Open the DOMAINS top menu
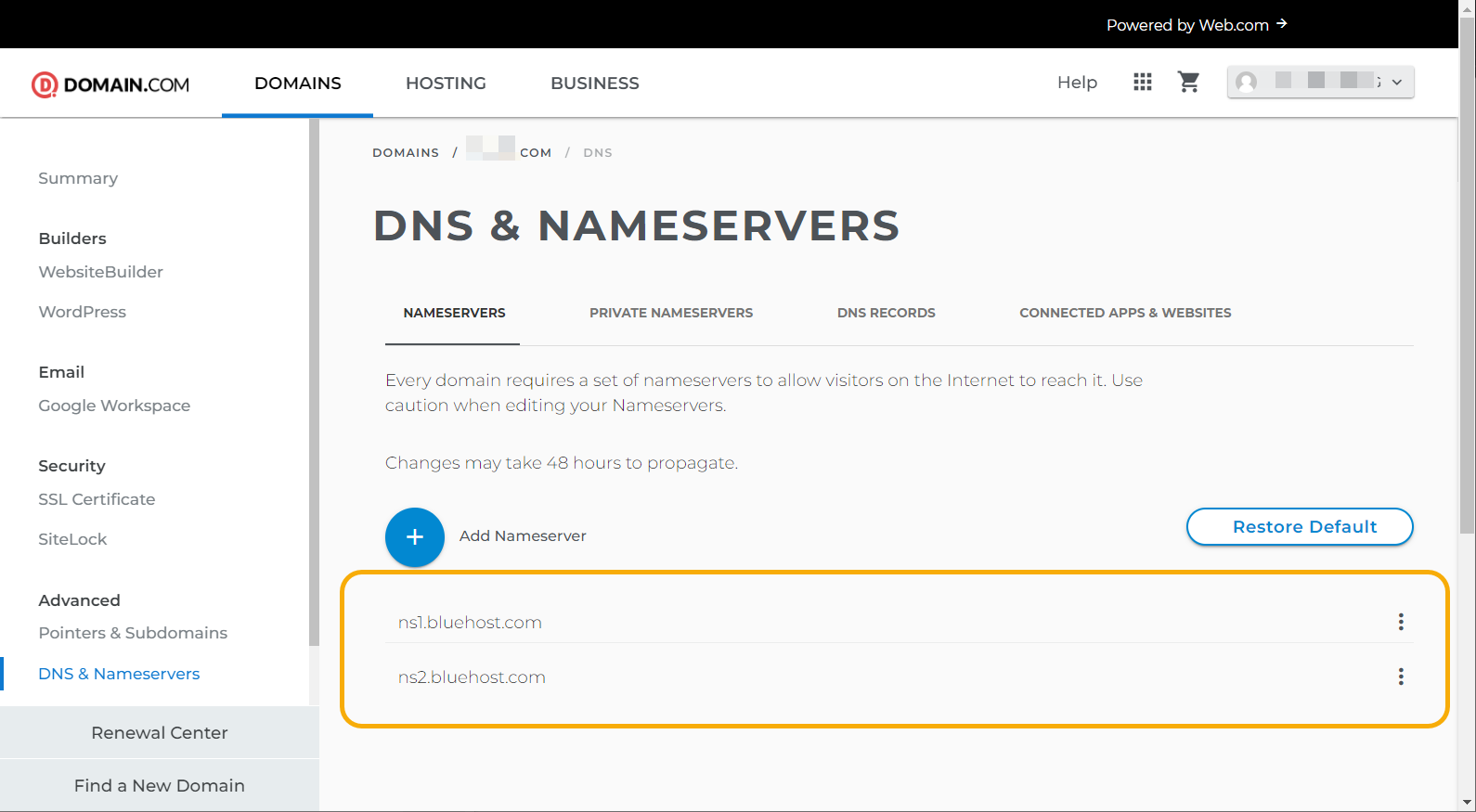This screenshot has width=1476, height=812. point(298,84)
